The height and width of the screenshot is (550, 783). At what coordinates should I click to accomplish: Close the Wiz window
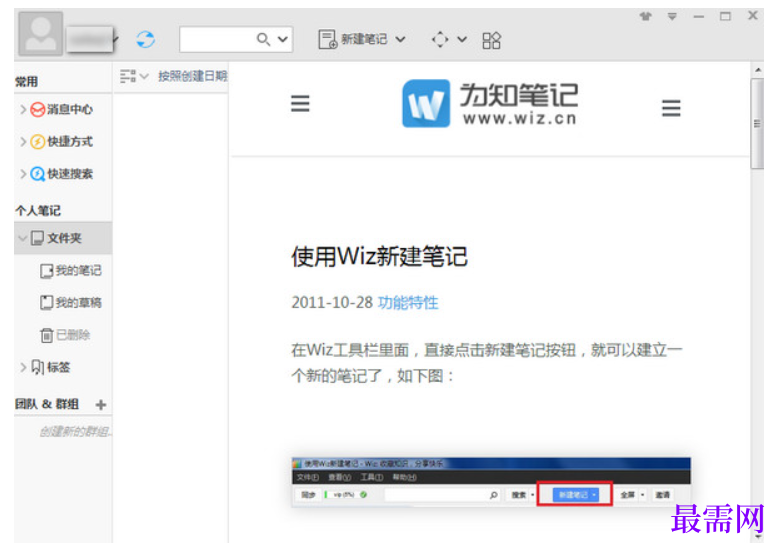point(753,16)
